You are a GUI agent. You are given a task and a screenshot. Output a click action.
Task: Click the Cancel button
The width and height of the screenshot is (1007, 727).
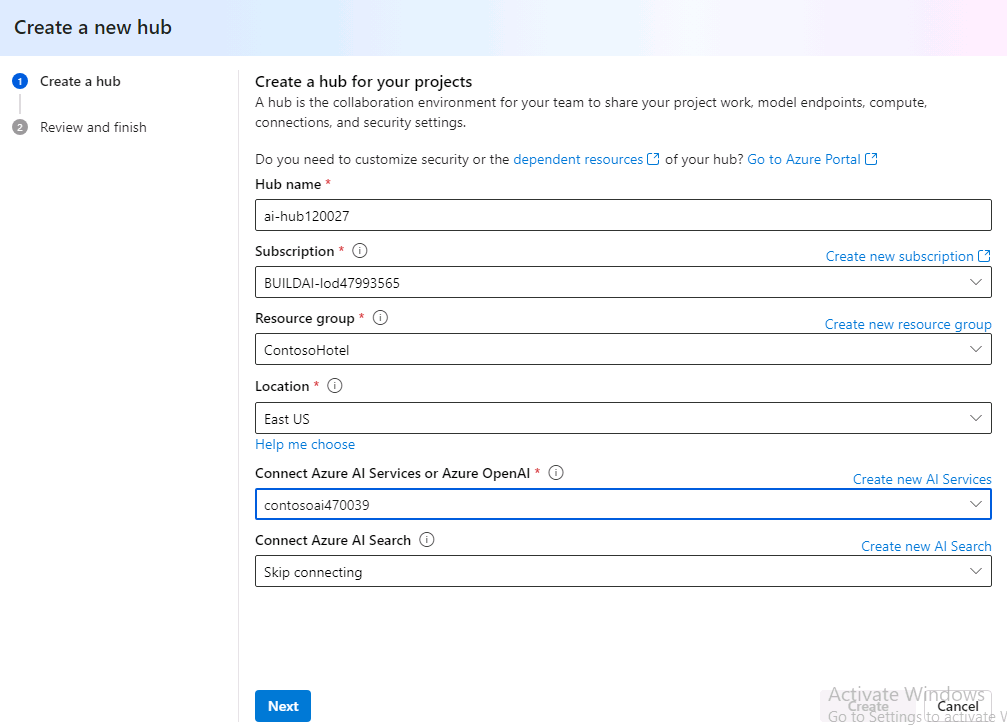tap(958, 706)
